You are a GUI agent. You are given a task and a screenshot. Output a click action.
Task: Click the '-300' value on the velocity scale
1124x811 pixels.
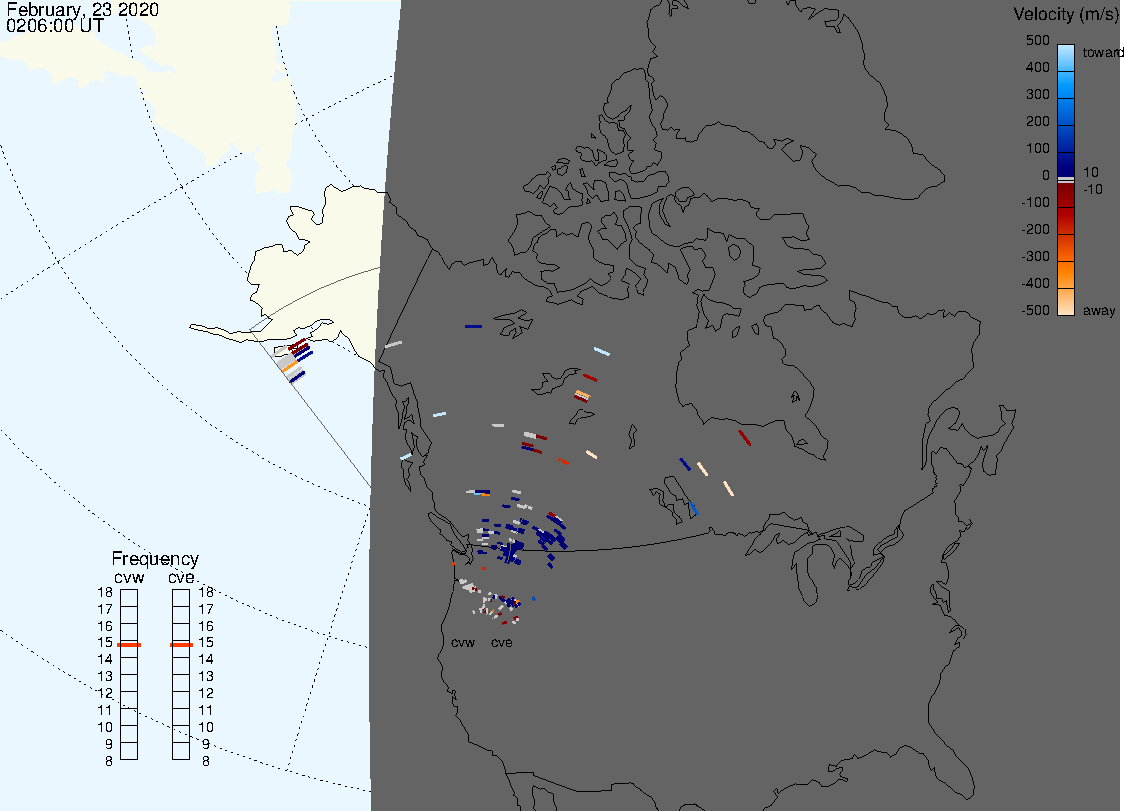click(1035, 256)
